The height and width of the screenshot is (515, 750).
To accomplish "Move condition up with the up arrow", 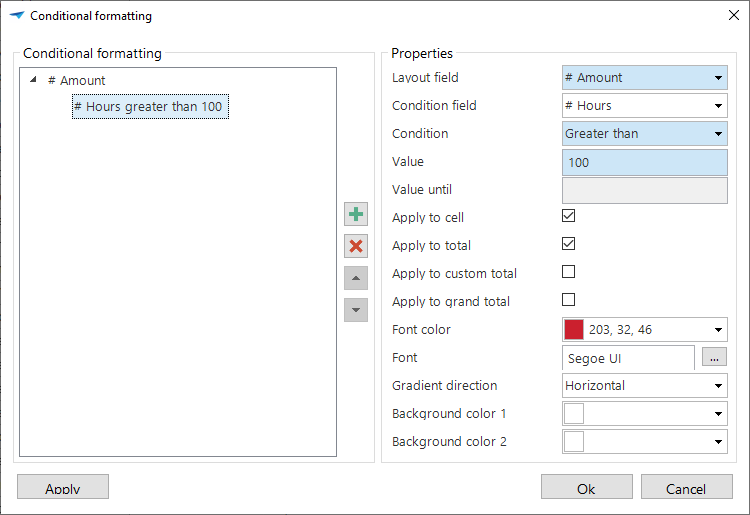I will (356, 278).
